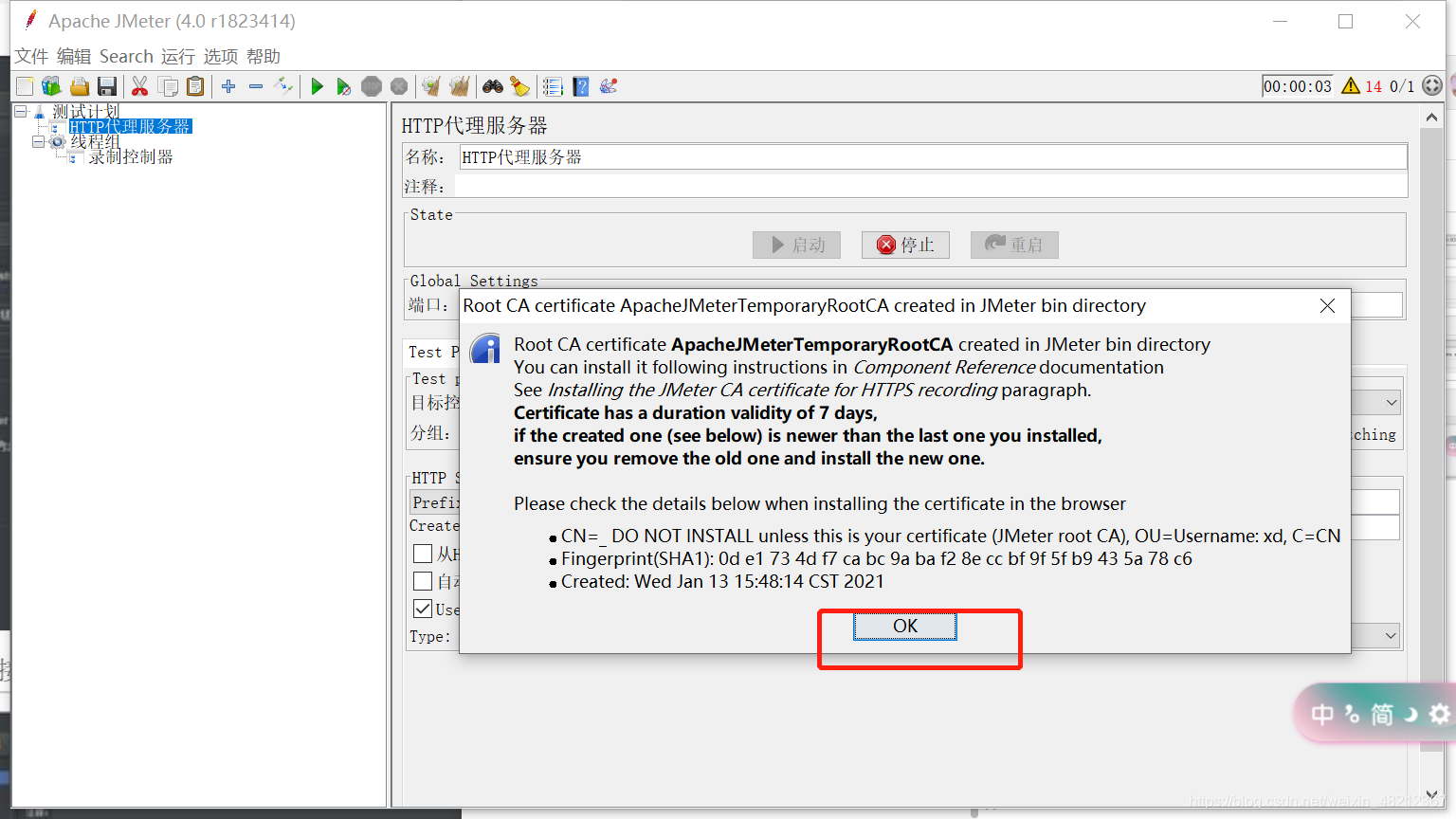Click the Fingerprint(SHA1) line in dialog

click(x=876, y=559)
